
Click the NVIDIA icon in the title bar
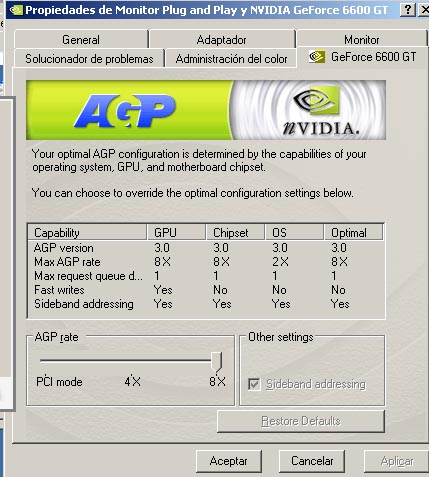pos(16,10)
